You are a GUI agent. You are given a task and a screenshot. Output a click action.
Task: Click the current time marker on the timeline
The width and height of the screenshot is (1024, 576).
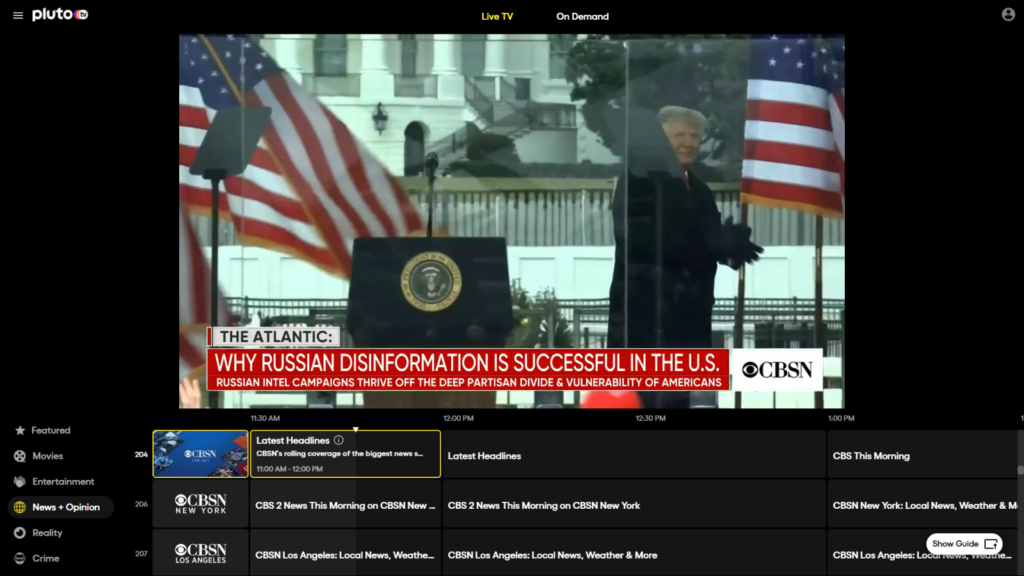coord(355,429)
